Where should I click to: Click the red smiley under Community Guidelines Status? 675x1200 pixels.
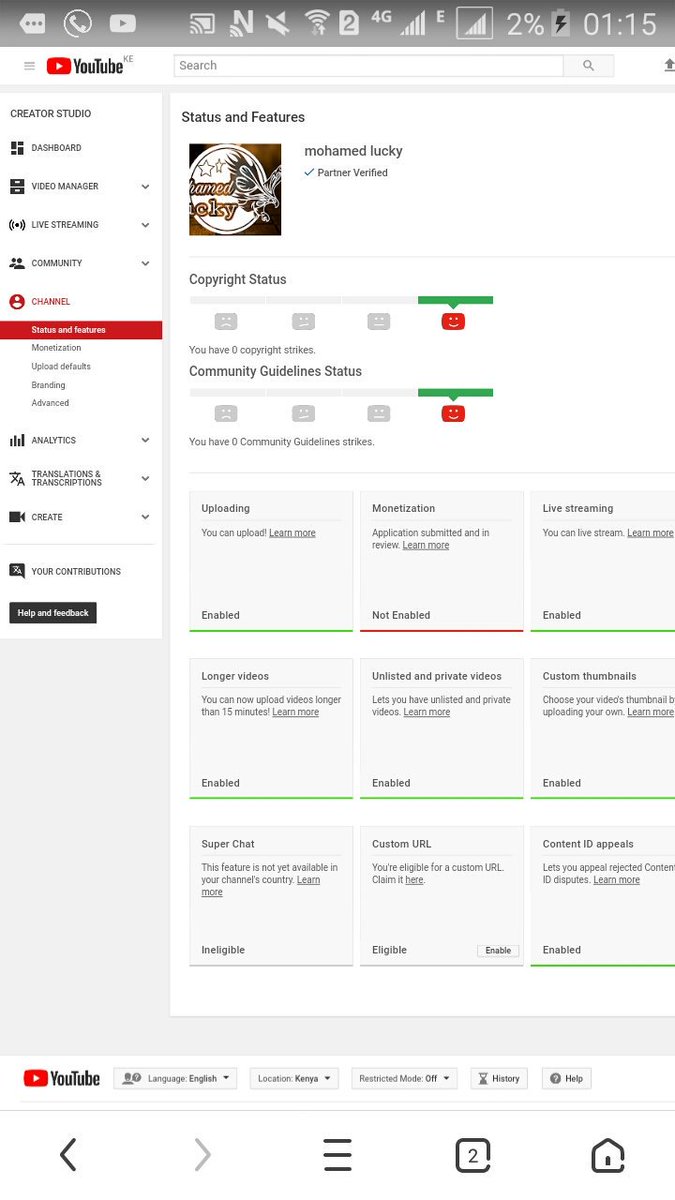coord(453,413)
